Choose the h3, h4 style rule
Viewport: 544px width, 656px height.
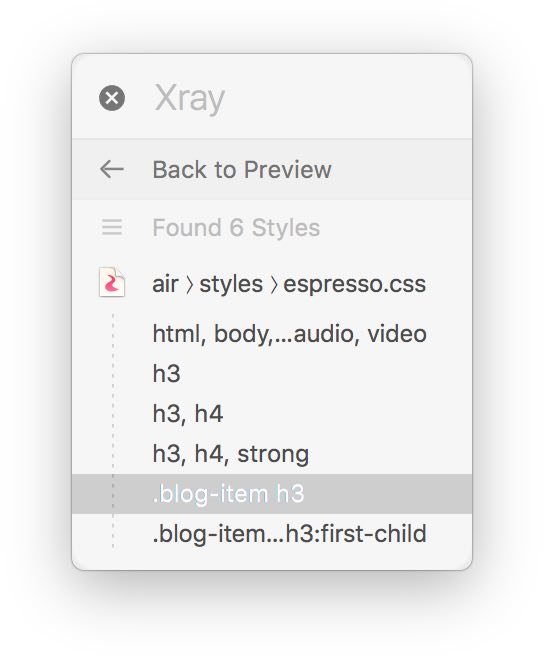tap(272, 414)
